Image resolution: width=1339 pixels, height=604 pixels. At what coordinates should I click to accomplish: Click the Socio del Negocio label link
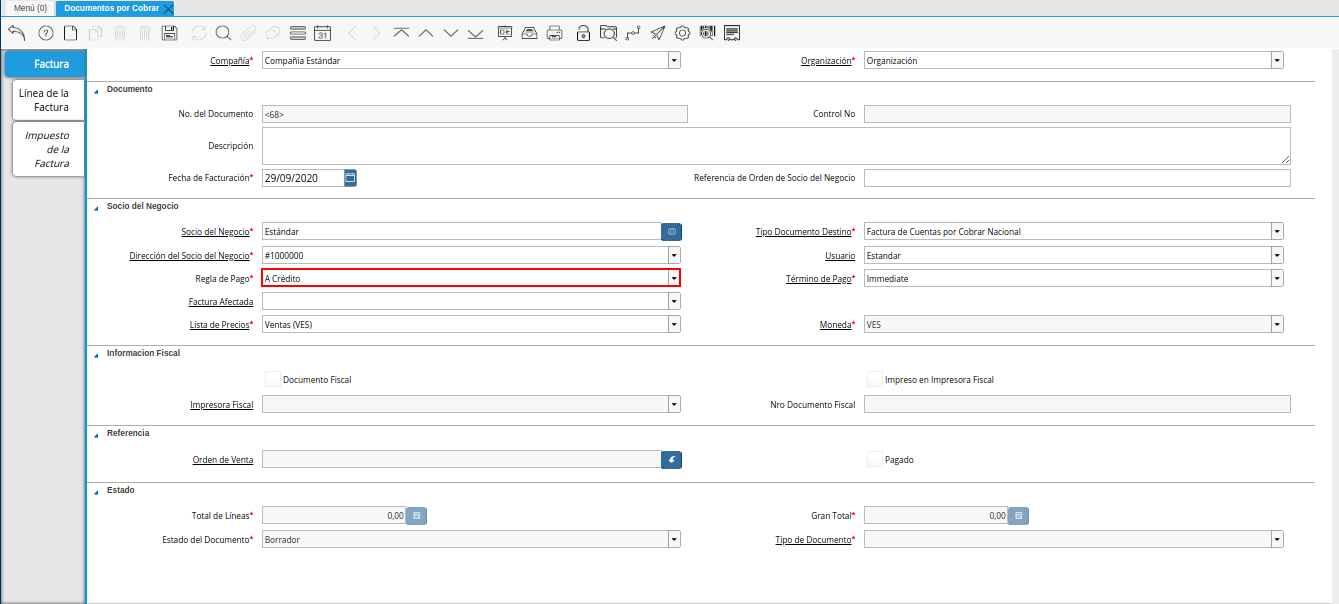(214, 232)
